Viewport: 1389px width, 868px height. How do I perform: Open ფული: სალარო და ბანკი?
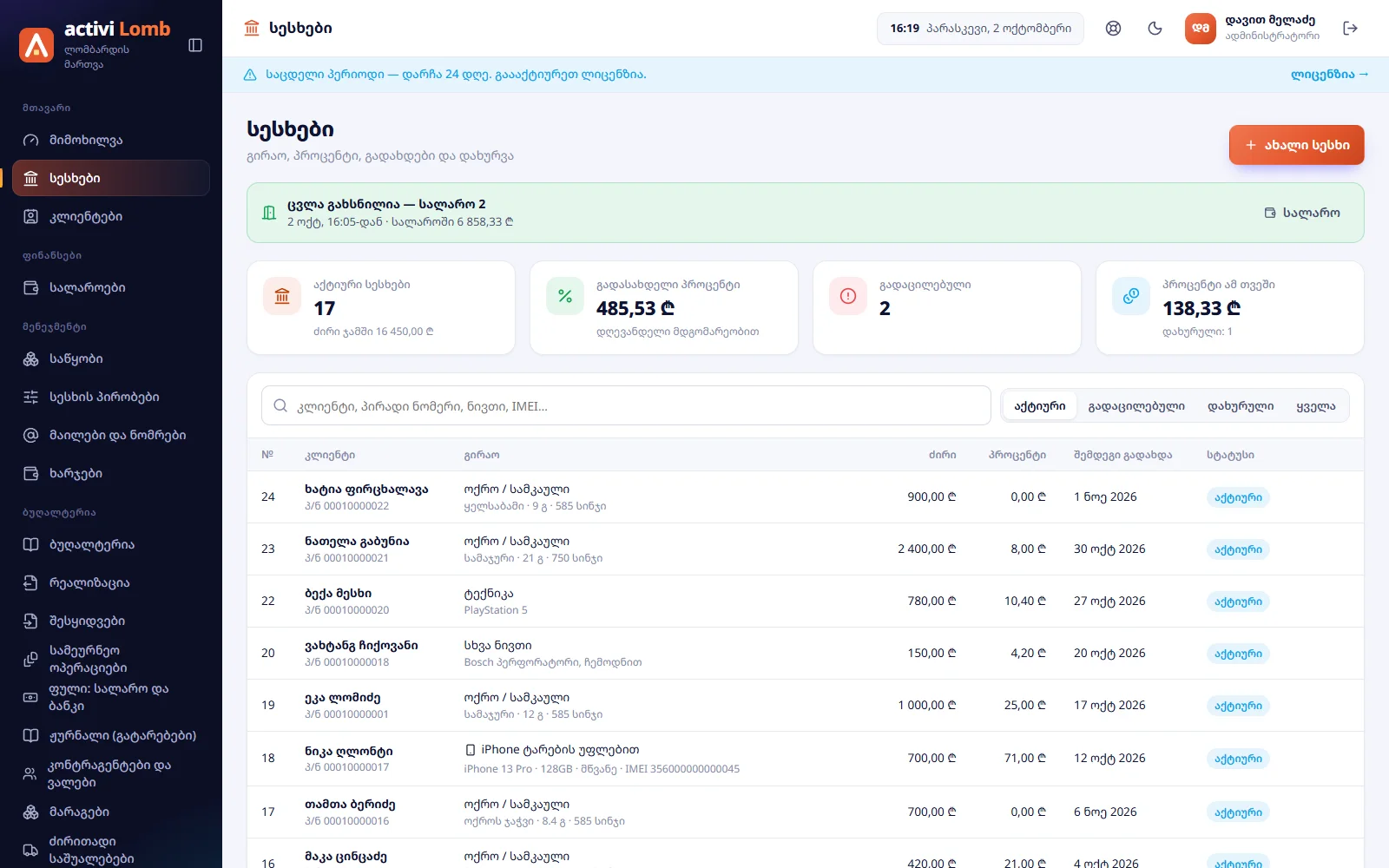111,697
